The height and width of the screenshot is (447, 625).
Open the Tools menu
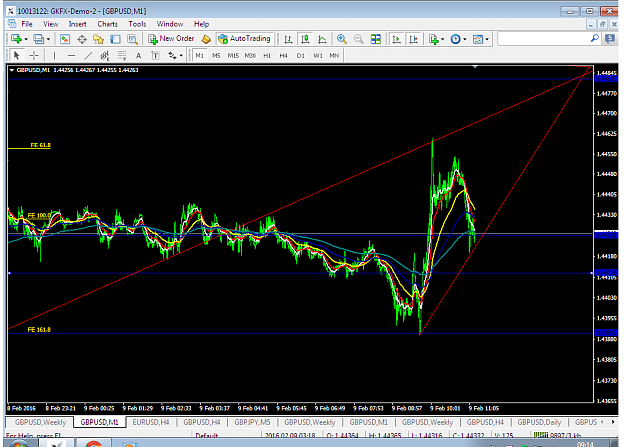pos(137,24)
